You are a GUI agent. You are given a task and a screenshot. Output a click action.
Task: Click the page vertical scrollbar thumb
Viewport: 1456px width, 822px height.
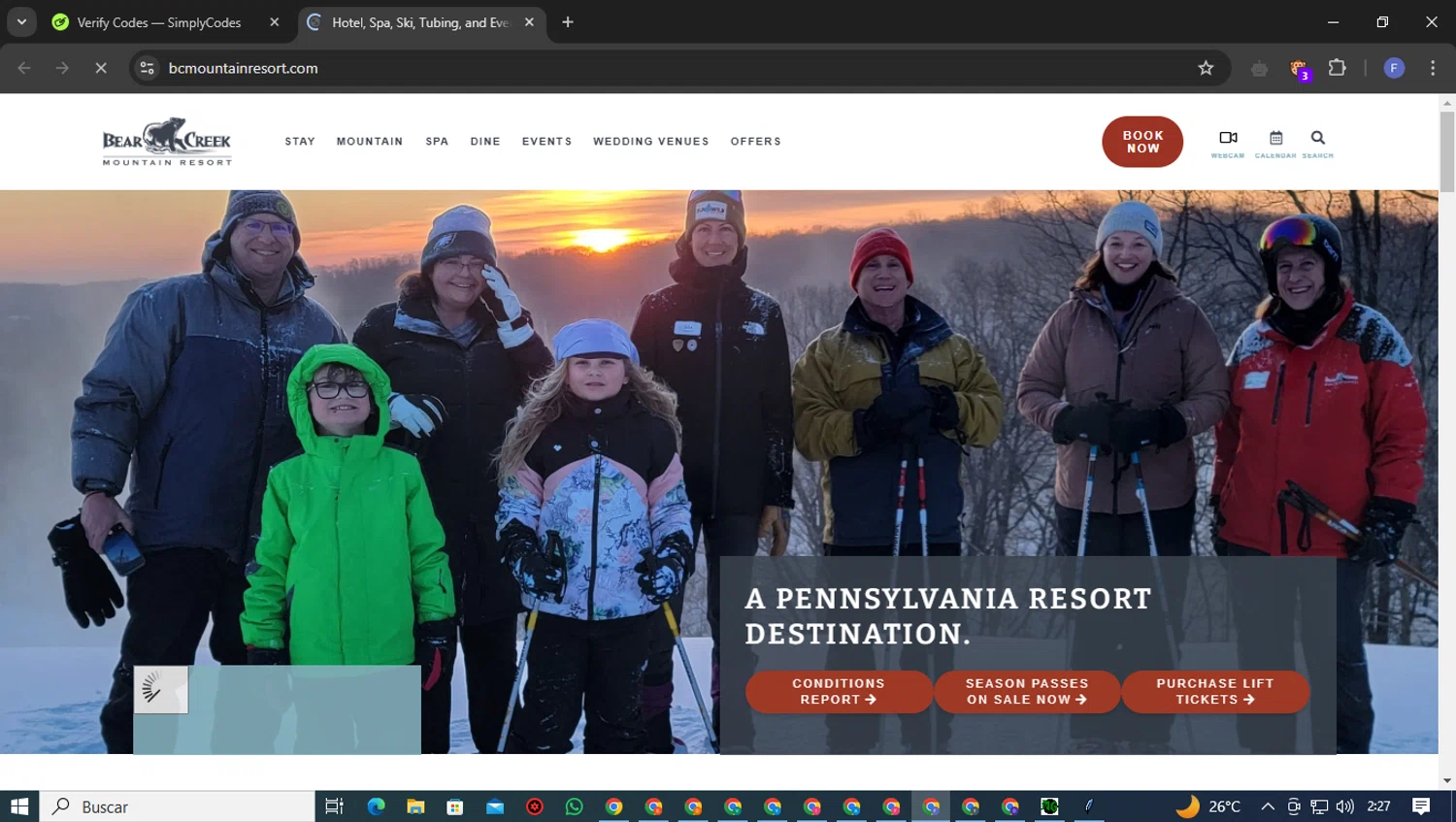click(1447, 151)
